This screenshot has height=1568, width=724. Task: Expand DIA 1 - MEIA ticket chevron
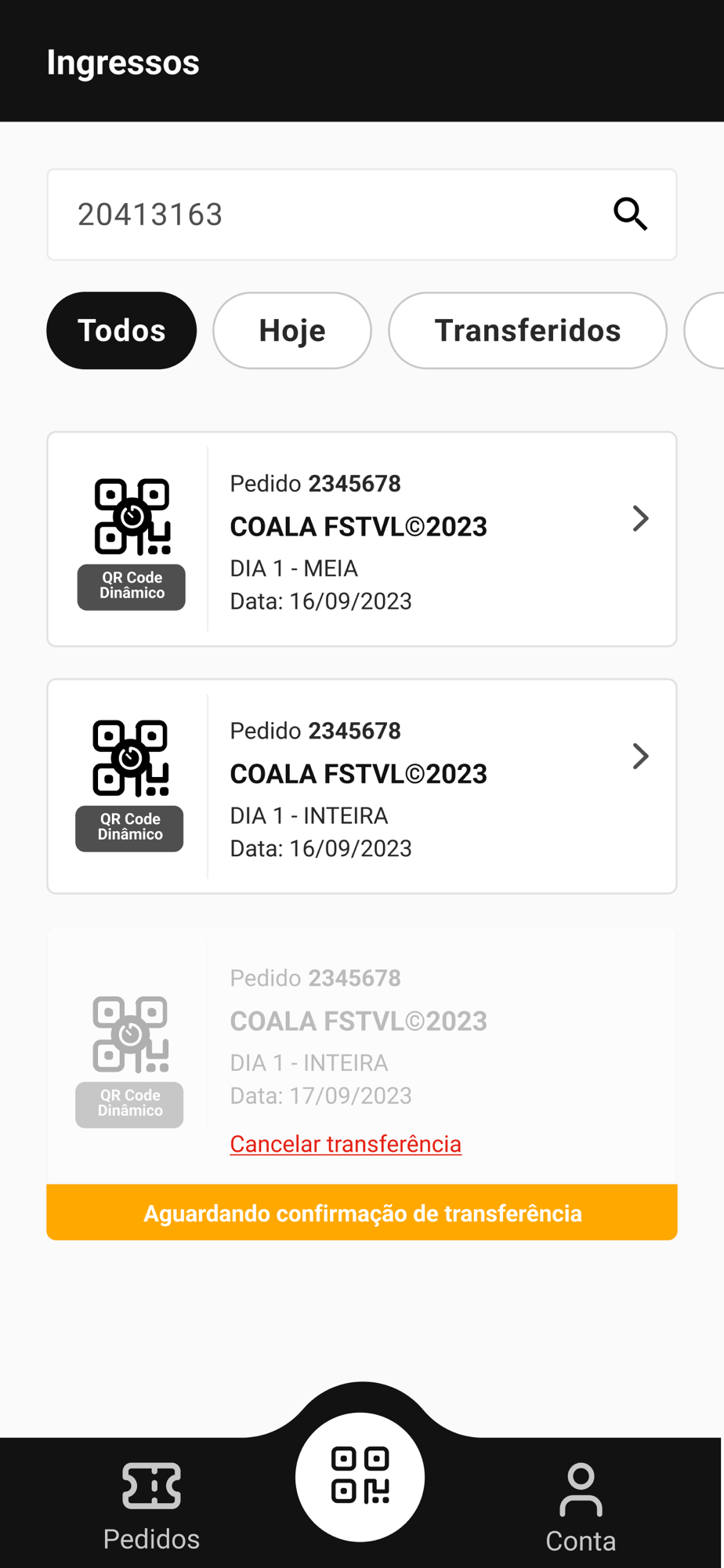(x=640, y=518)
